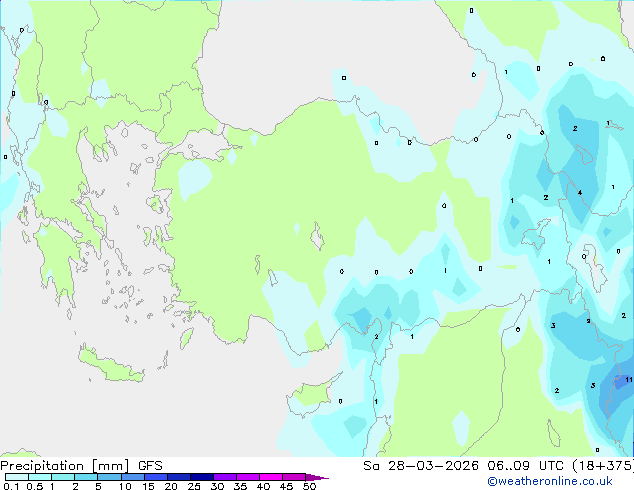Click the '25' legend scale label
634x490 pixels.
(194, 486)
